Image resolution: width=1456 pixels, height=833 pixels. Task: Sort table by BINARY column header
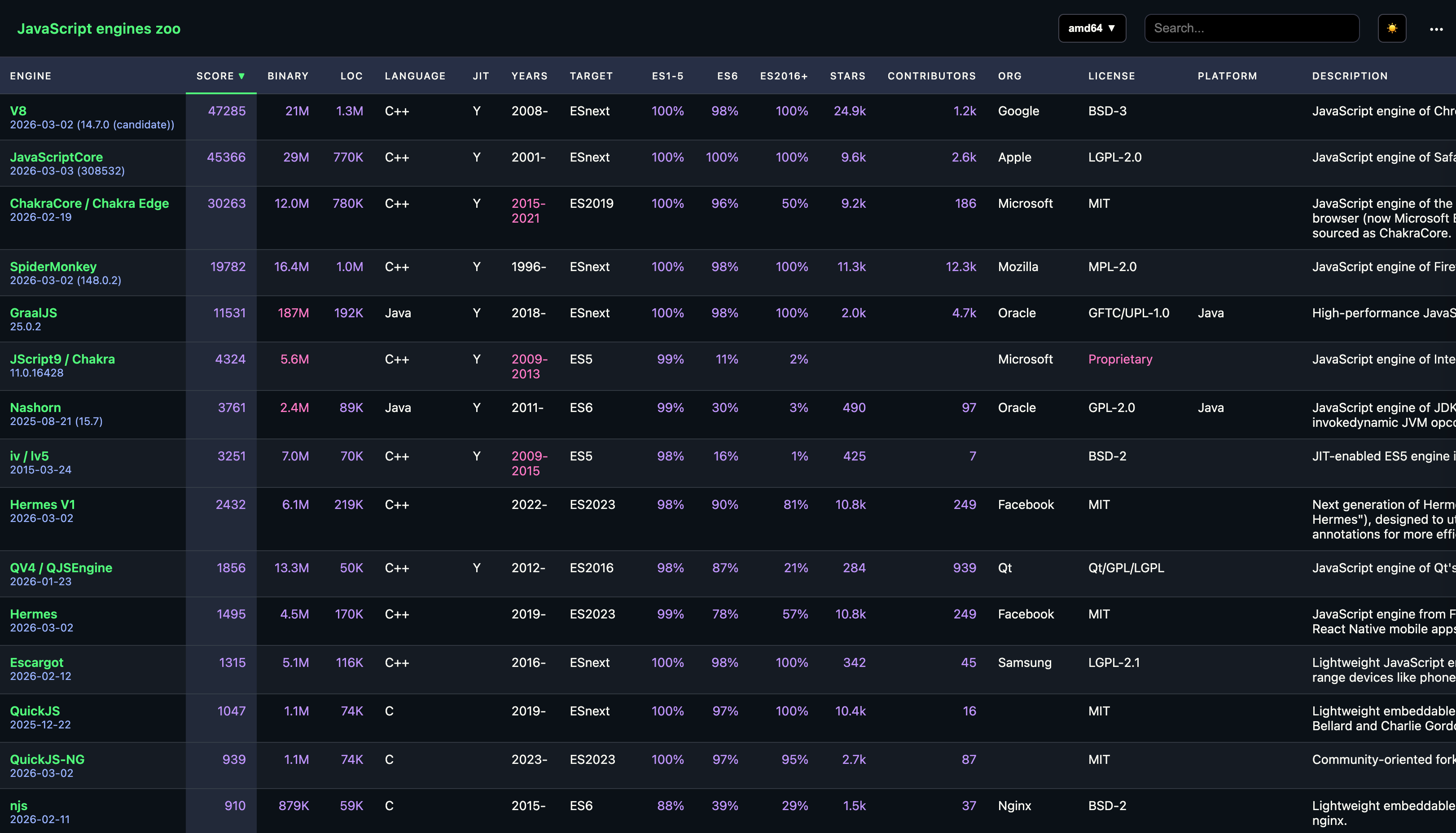coord(288,76)
